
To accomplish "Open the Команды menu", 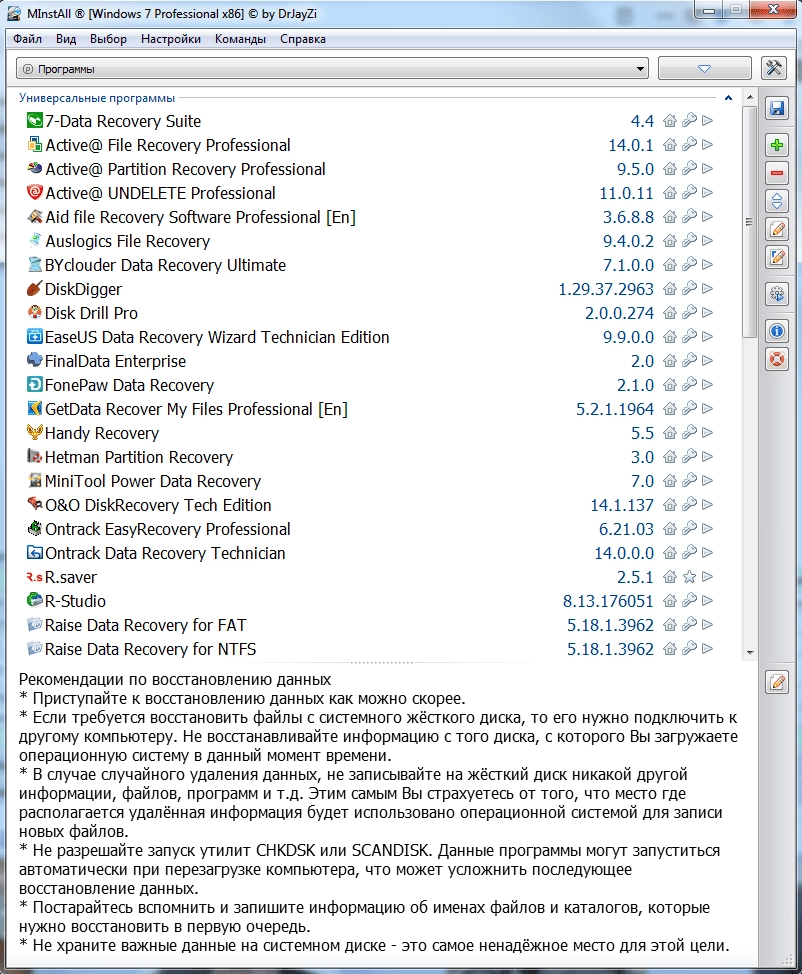I will [240, 39].
